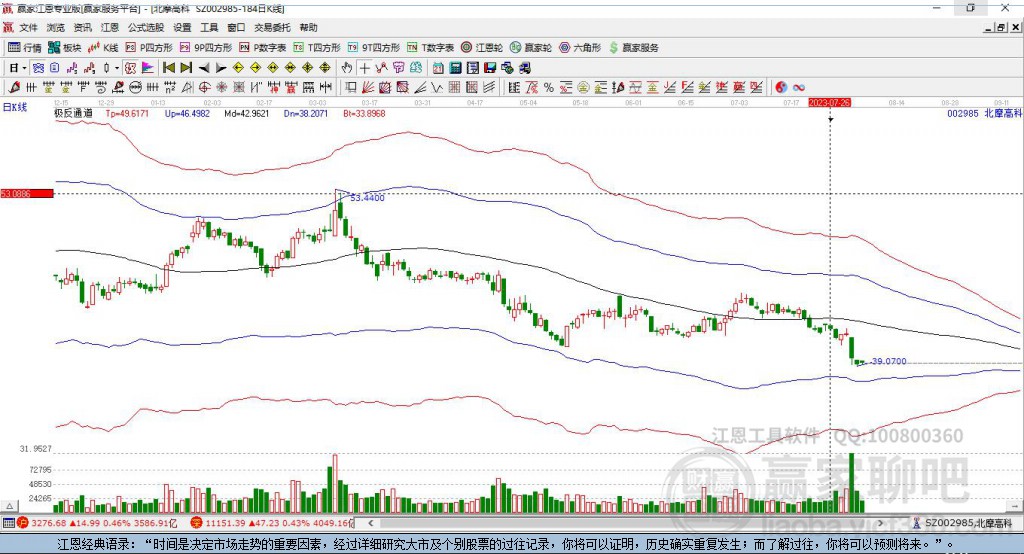Screen dimensions: 1024x554
Task: Select the 日K线 chart label
Action: (15, 107)
